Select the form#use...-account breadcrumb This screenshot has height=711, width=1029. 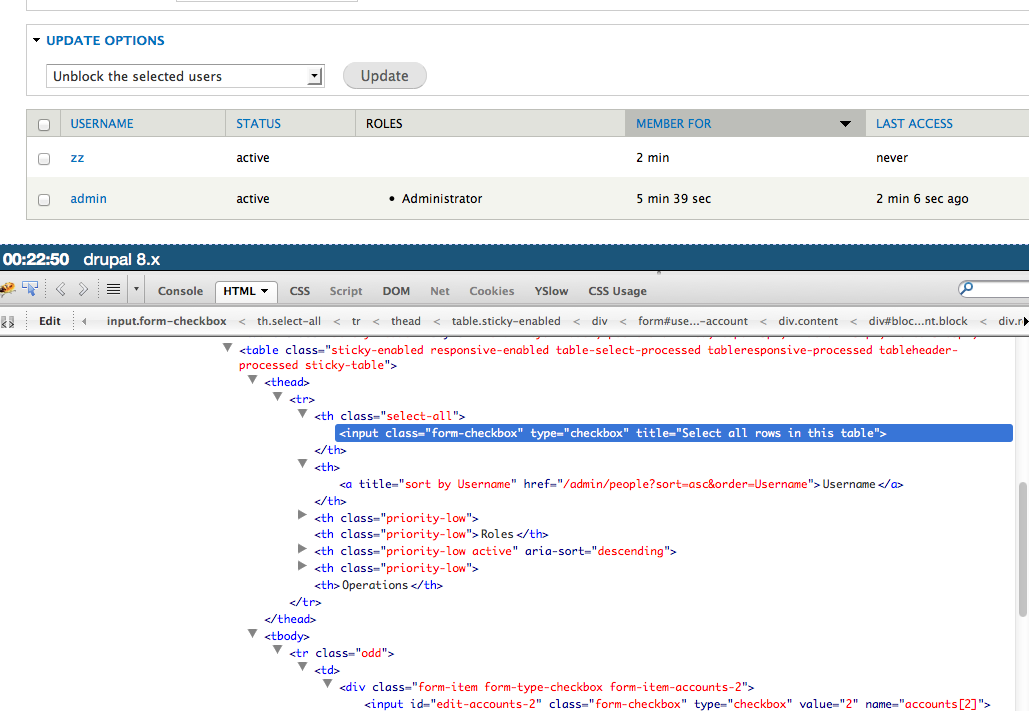tap(693, 321)
